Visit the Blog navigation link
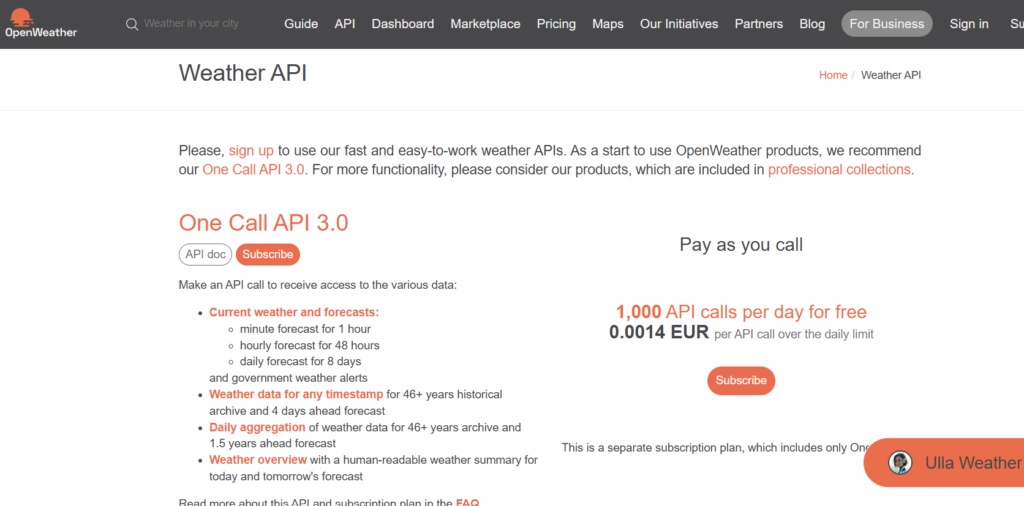1024x506 pixels. pos(812,24)
